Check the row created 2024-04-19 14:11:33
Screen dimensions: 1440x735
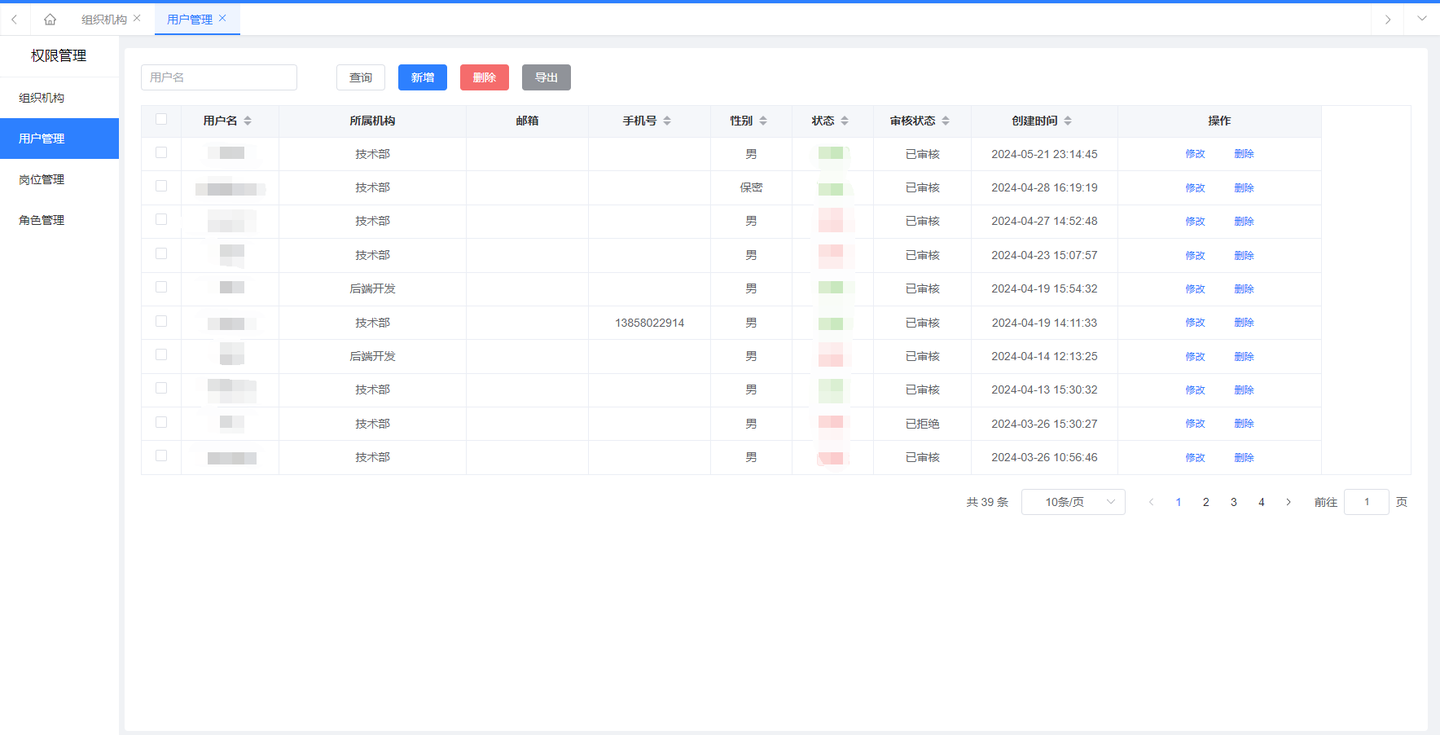pyautogui.click(x=161, y=321)
